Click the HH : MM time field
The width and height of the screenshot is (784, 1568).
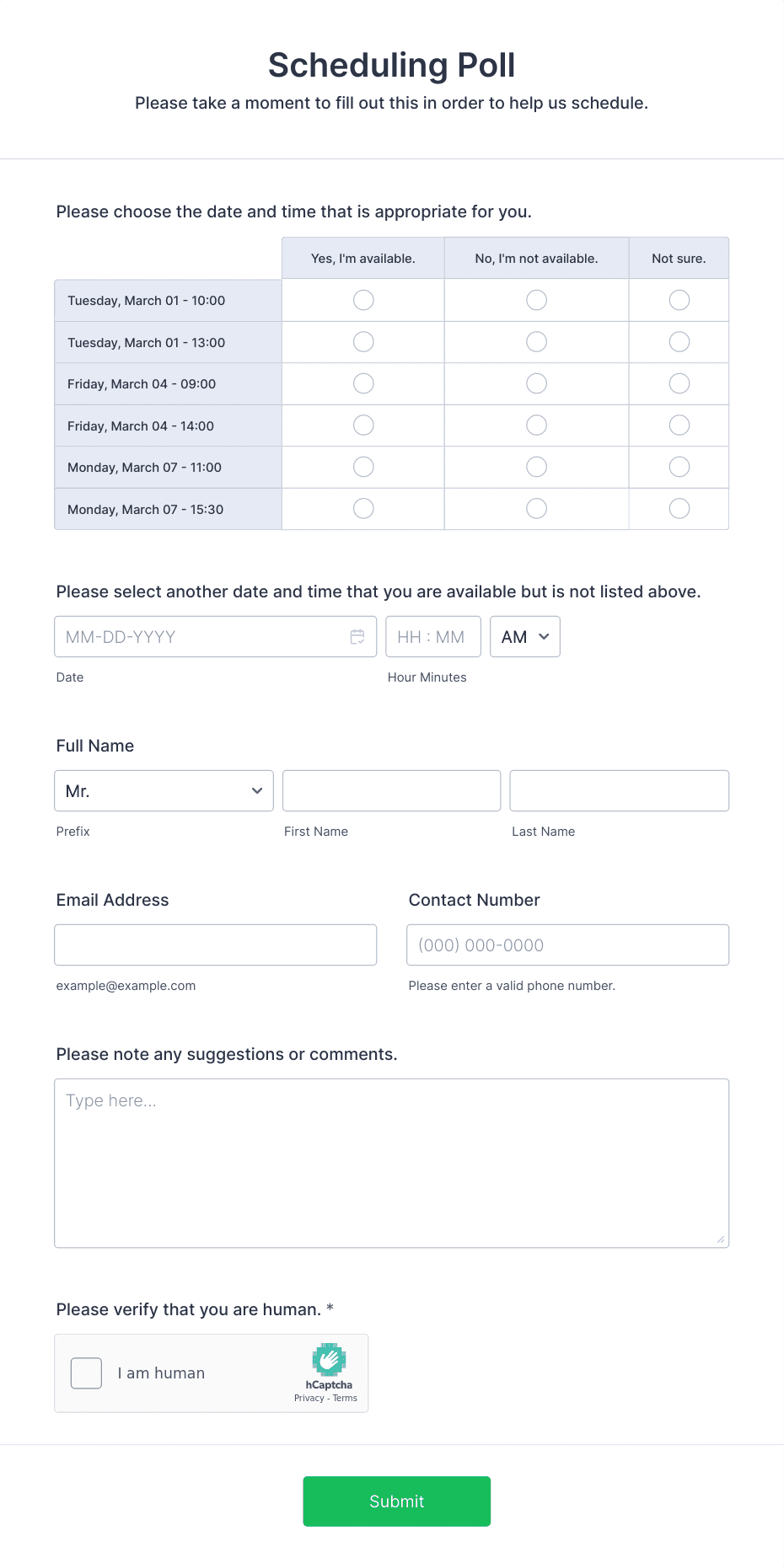pyautogui.click(x=432, y=637)
